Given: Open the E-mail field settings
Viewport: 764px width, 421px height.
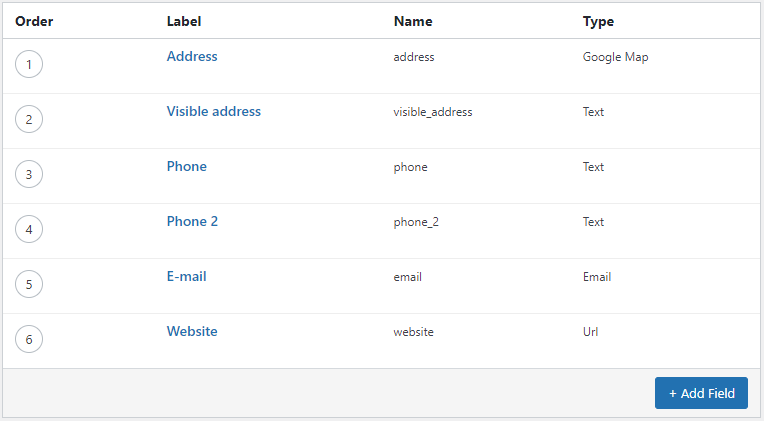Looking at the screenshot, I should tap(187, 277).
